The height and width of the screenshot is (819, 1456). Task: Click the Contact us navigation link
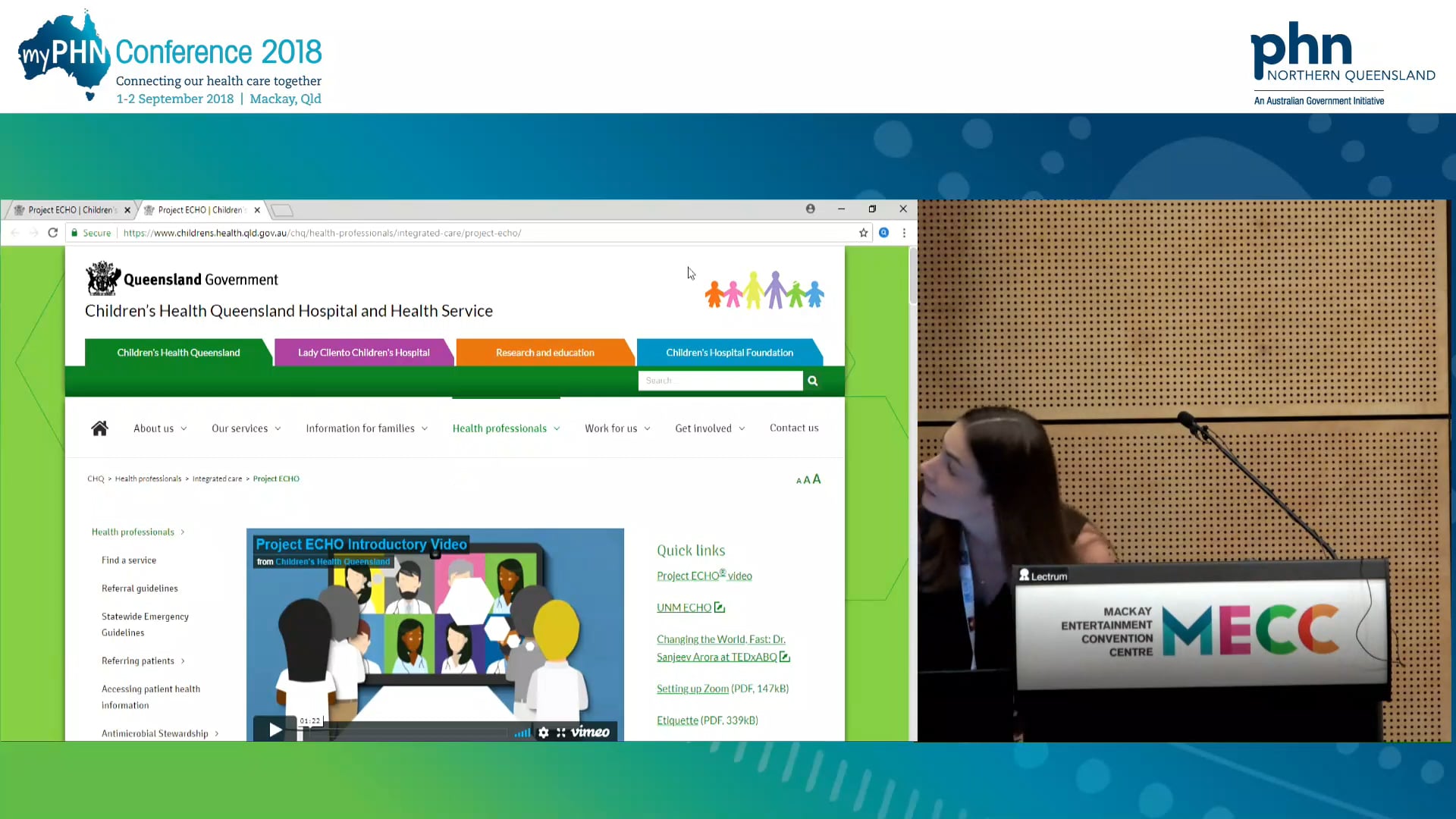coord(793,428)
